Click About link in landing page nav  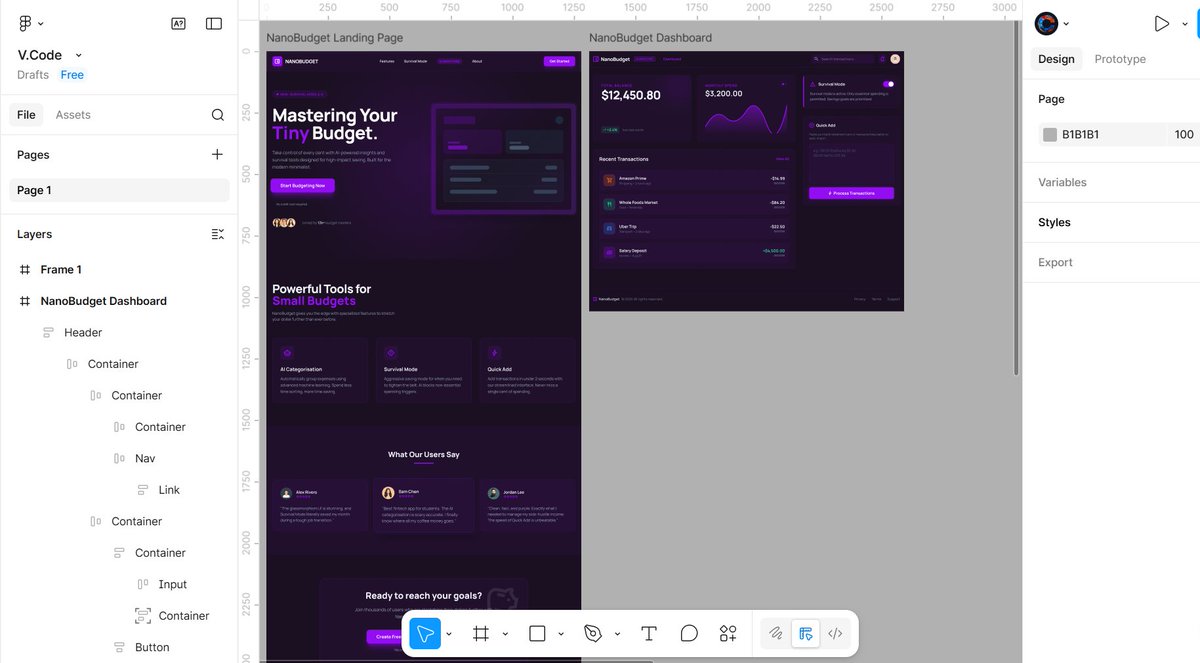(477, 61)
